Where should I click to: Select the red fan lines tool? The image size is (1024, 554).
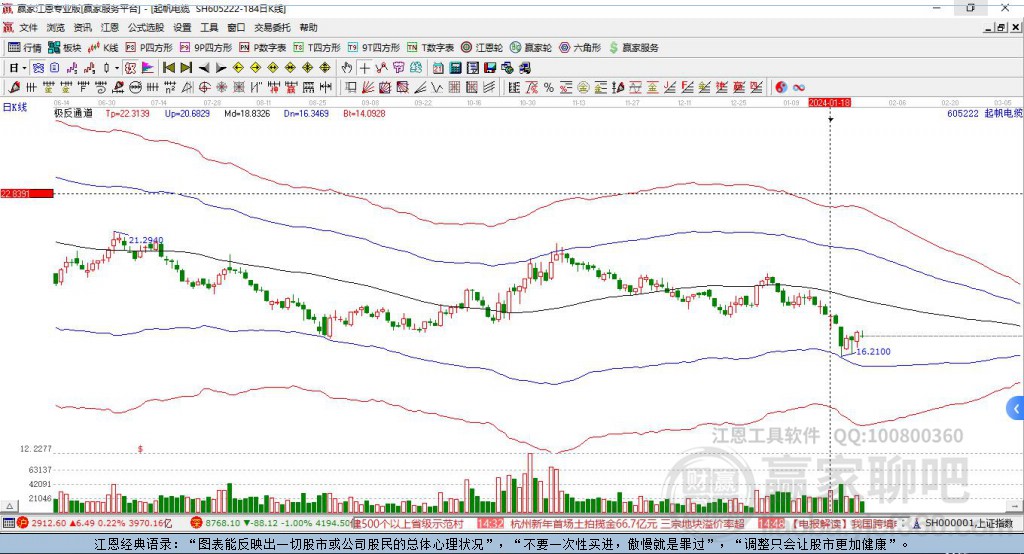368,88
